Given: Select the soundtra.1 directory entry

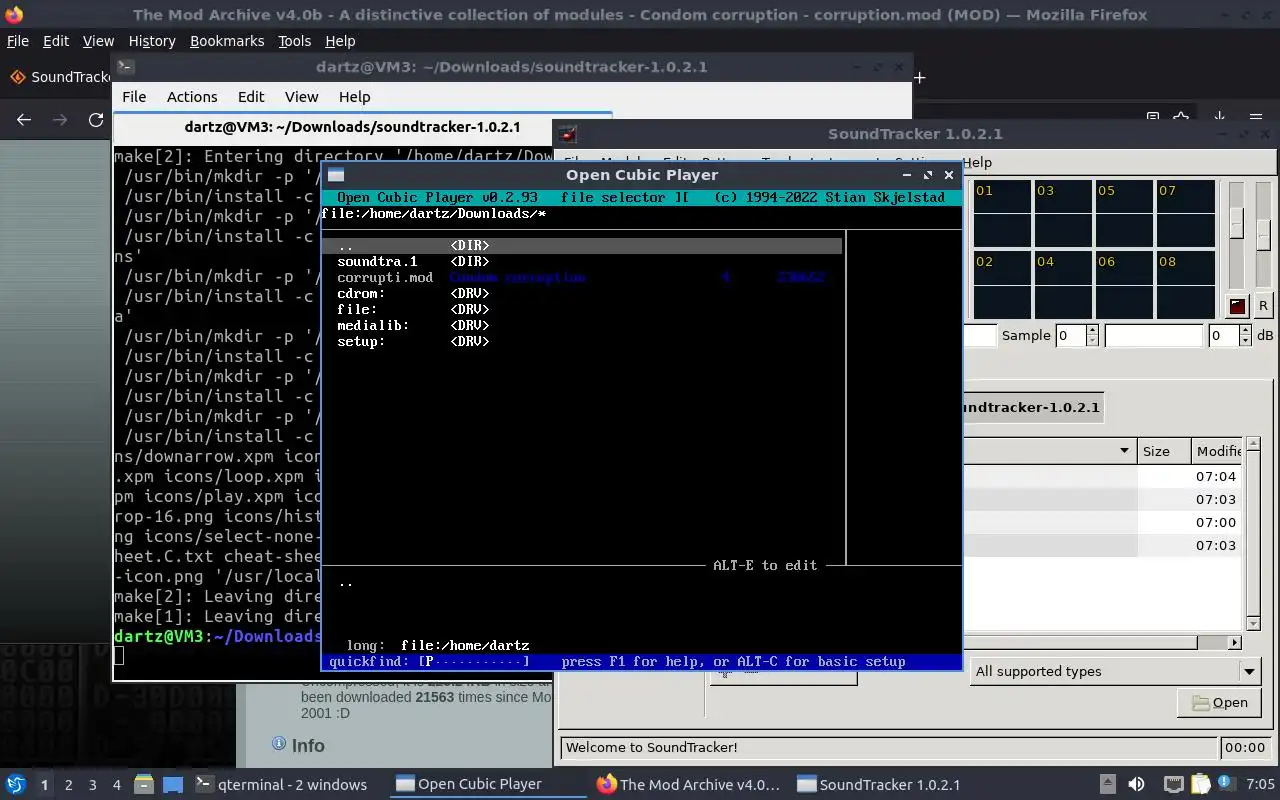Looking at the screenshot, I should click(x=581, y=261).
